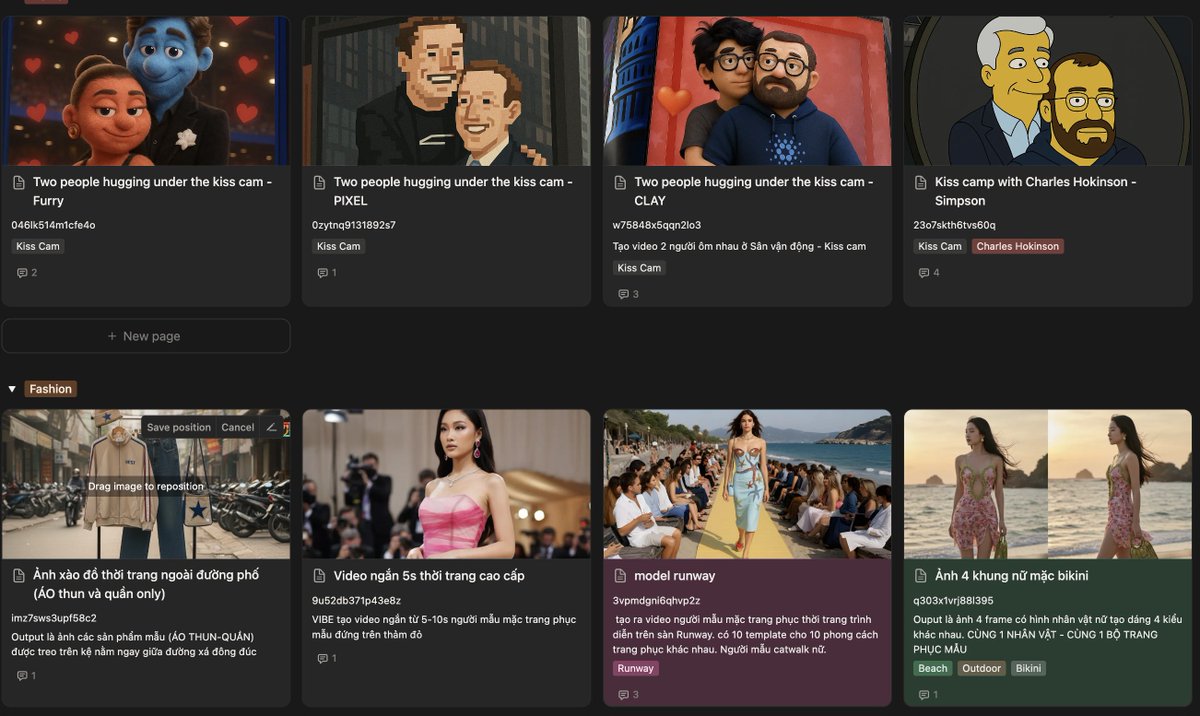Open comments on Kiss cam PIXEL card
Screen dimensions: 1200x716
click(327, 273)
